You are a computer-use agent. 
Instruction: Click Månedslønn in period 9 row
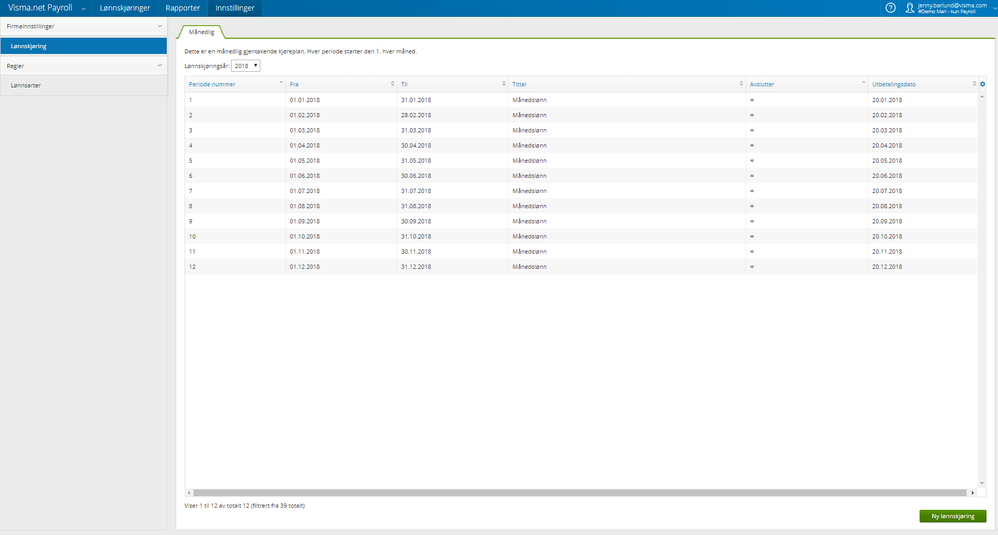(530, 221)
